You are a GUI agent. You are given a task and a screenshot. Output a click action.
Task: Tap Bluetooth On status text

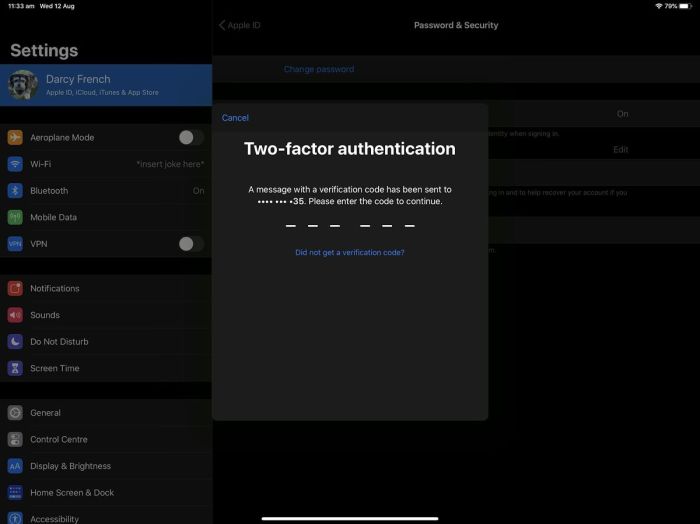click(198, 191)
